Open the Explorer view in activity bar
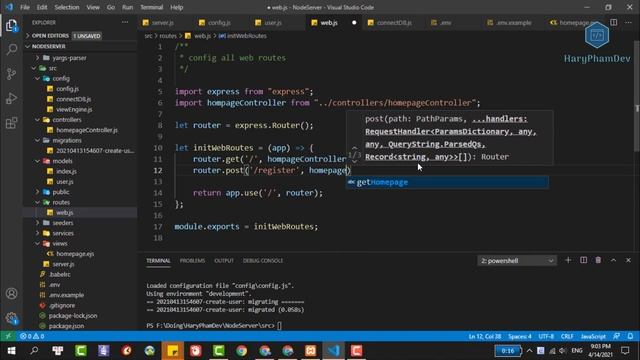The height and width of the screenshot is (360, 640). [x=11, y=25]
